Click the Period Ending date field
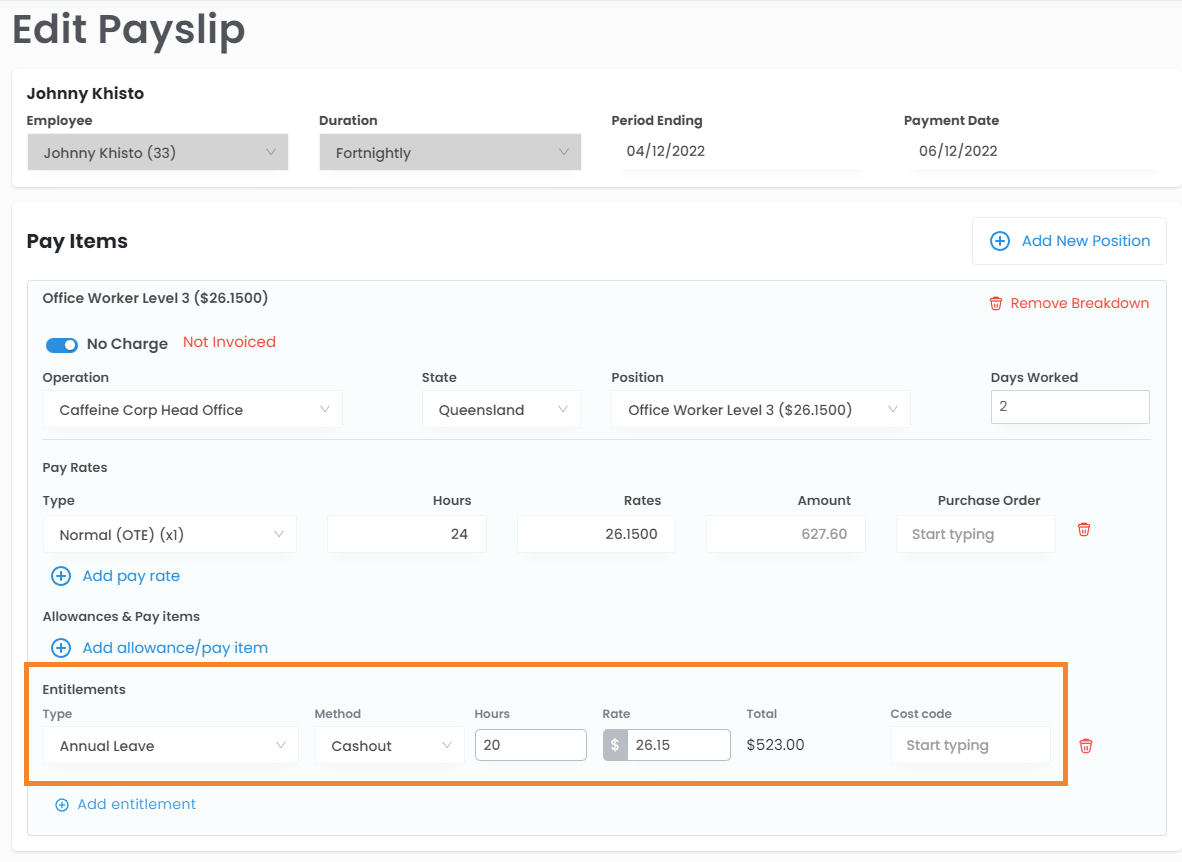Image resolution: width=1182 pixels, height=862 pixels. (x=740, y=152)
